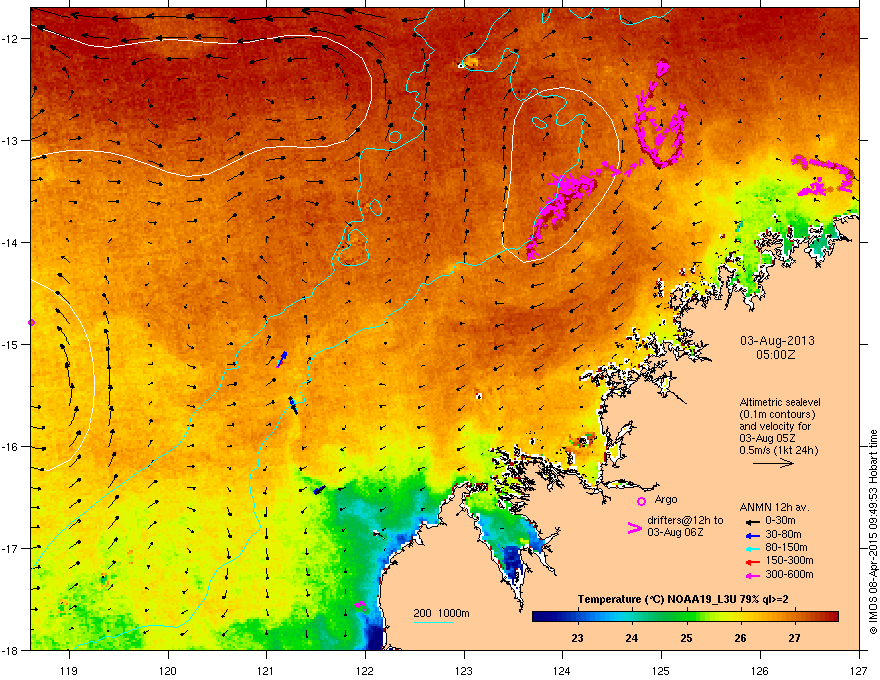Click the black 0-30m ANMN legend arrow
Image resolution: width=880 pixels, height=680 pixels.
[751, 521]
